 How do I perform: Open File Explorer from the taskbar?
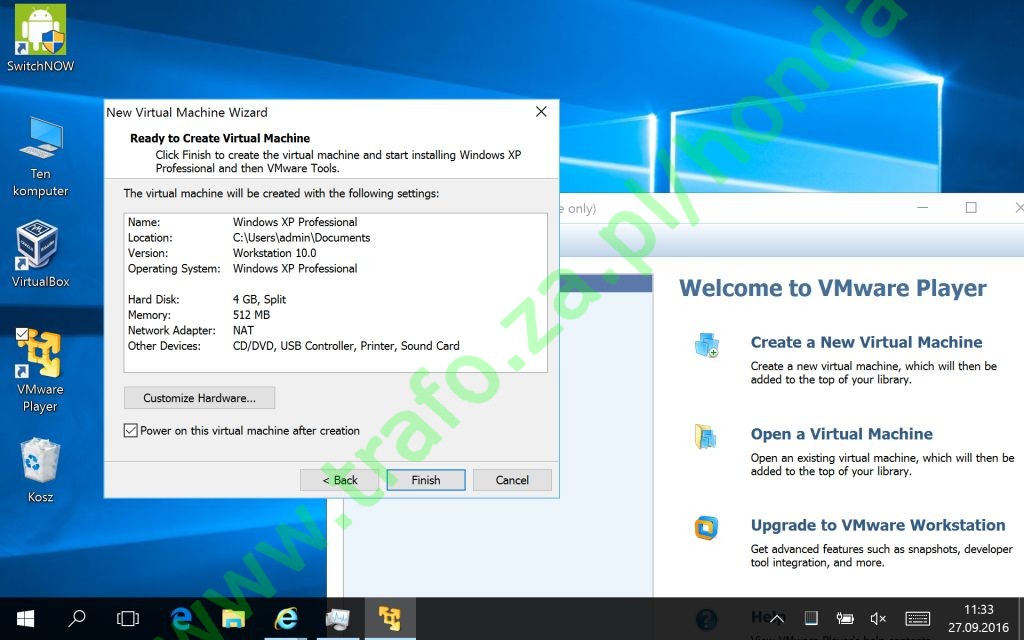point(232,618)
